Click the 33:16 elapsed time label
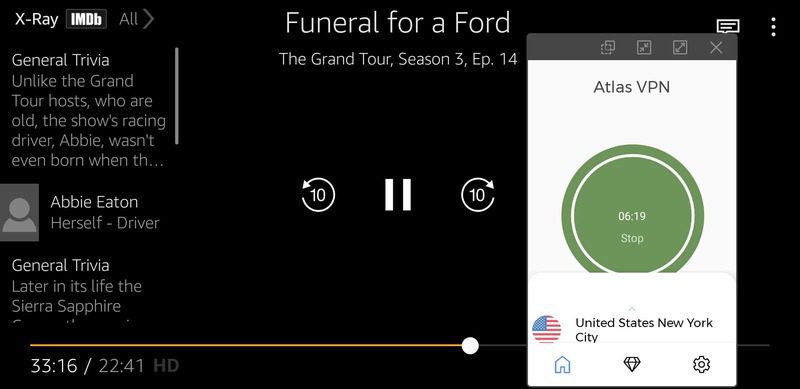 [54, 366]
